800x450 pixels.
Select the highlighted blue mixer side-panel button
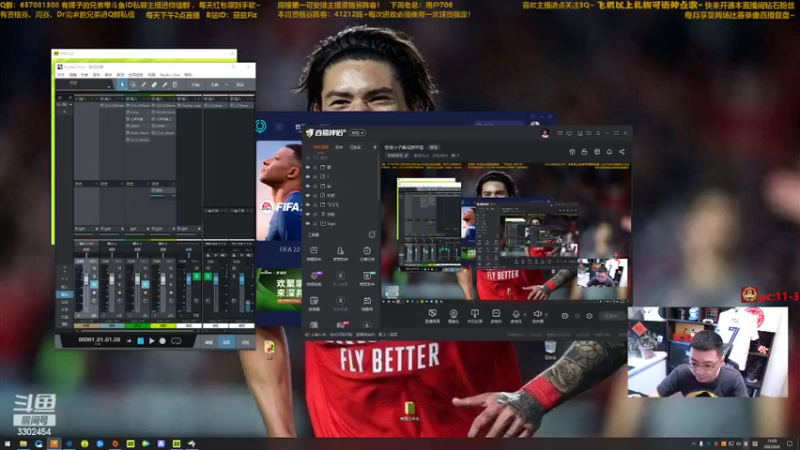[64, 294]
